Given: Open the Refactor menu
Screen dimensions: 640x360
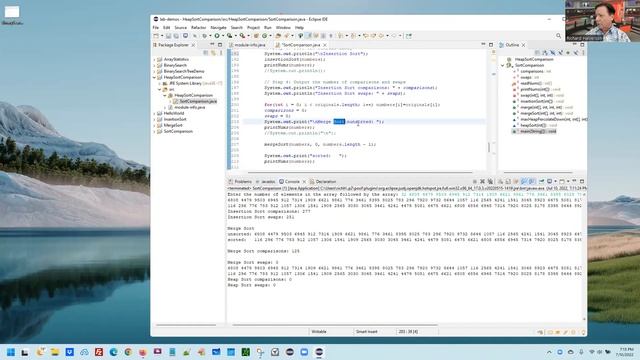Looking at the screenshot, I should click(198, 27).
